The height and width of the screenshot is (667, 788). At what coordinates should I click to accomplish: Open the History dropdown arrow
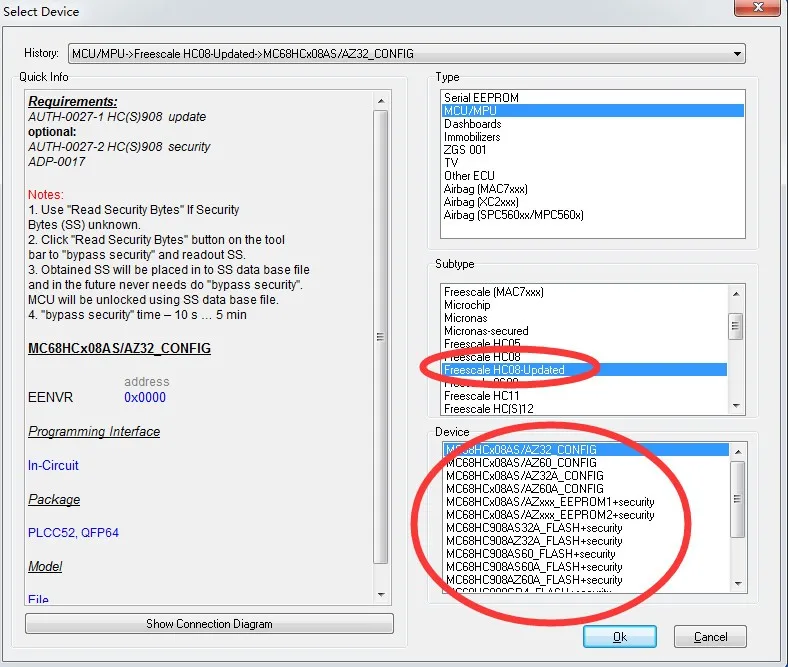(x=737, y=54)
